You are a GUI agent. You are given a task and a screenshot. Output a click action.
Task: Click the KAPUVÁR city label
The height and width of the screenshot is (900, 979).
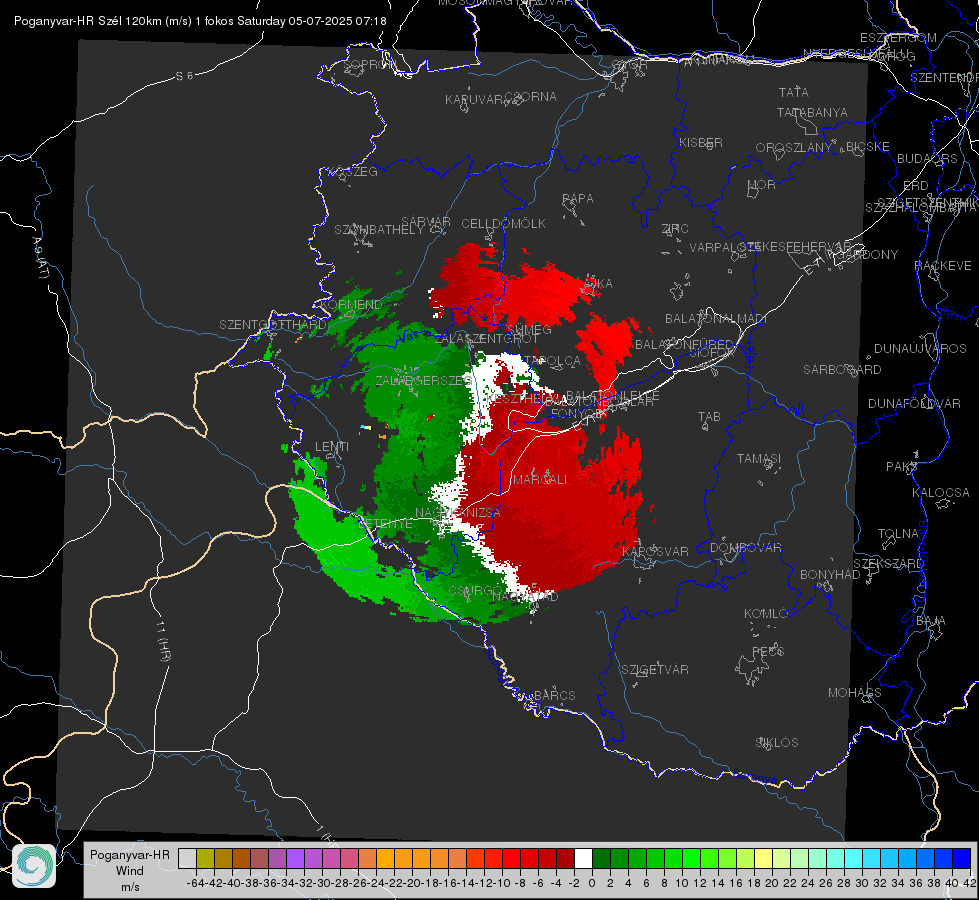pyautogui.click(x=474, y=100)
